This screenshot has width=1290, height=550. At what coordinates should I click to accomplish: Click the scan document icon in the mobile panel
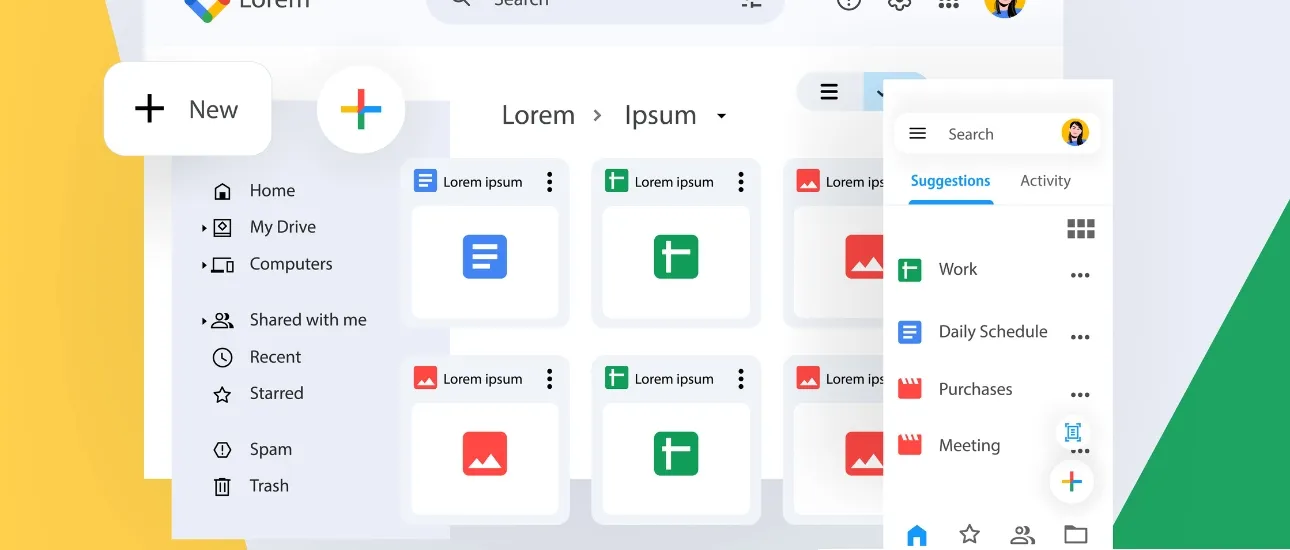(1073, 432)
